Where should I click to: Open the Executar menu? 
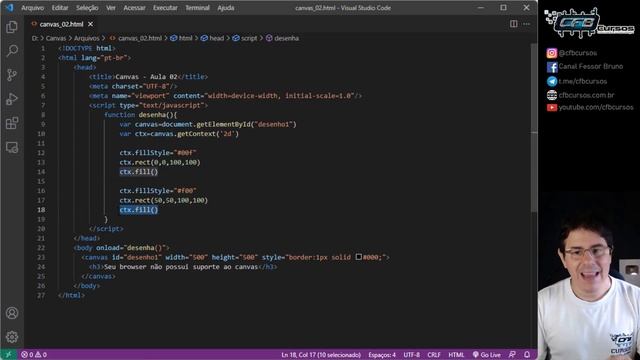165,8
